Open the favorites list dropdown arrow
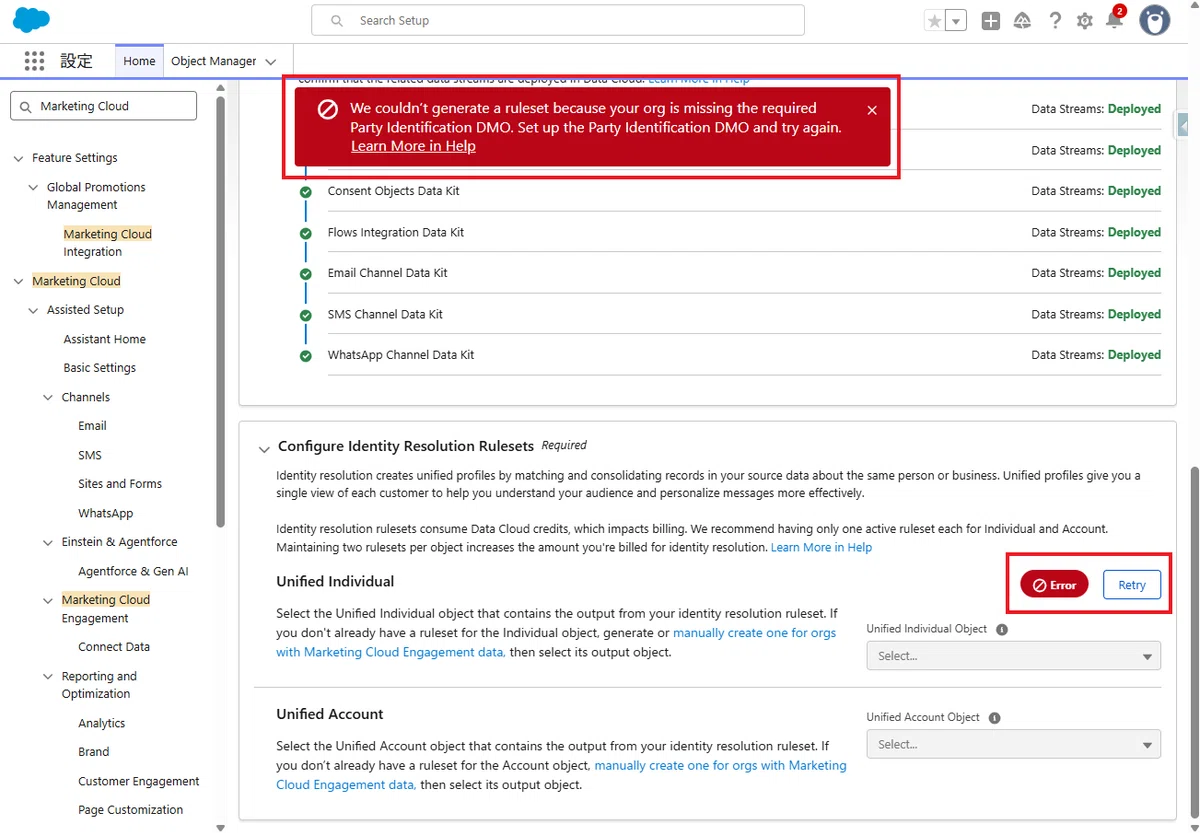1200x833 pixels. point(956,21)
